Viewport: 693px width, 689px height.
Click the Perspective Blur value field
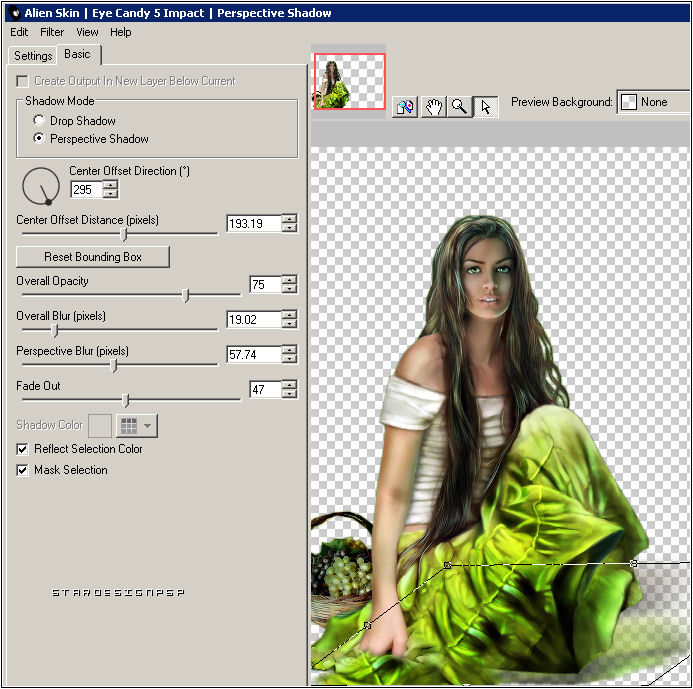click(x=254, y=354)
